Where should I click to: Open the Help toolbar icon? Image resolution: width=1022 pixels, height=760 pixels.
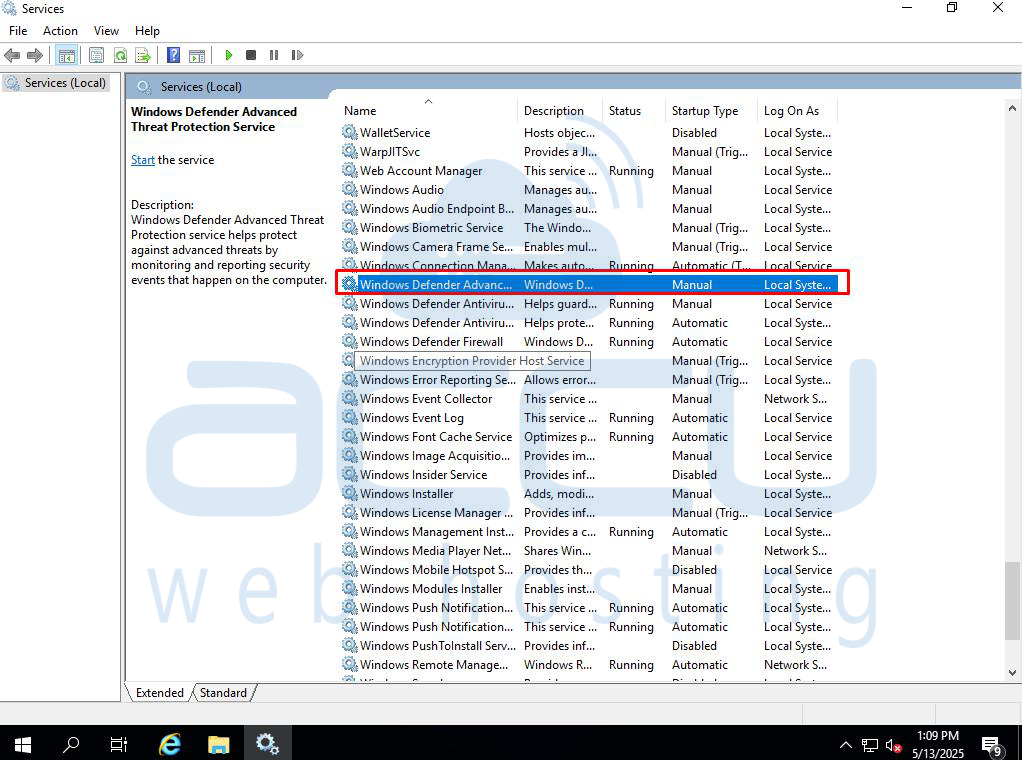pos(173,55)
